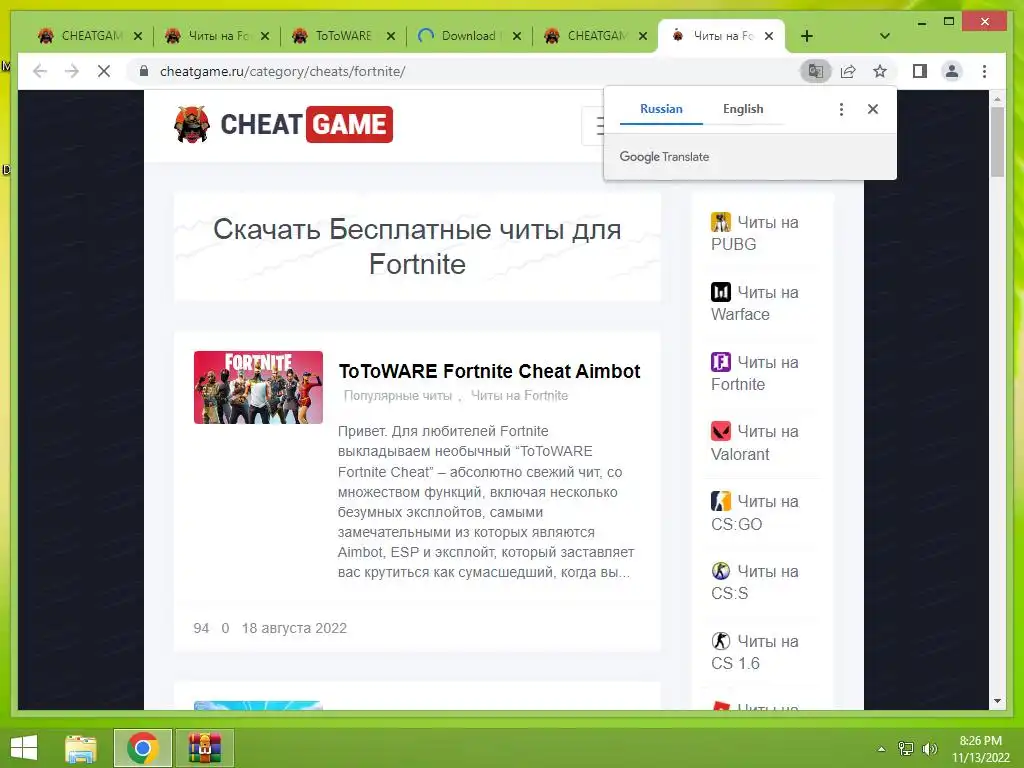Click the PUBG icon in sidebar
The image size is (1024, 768).
(x=721, y=222)
